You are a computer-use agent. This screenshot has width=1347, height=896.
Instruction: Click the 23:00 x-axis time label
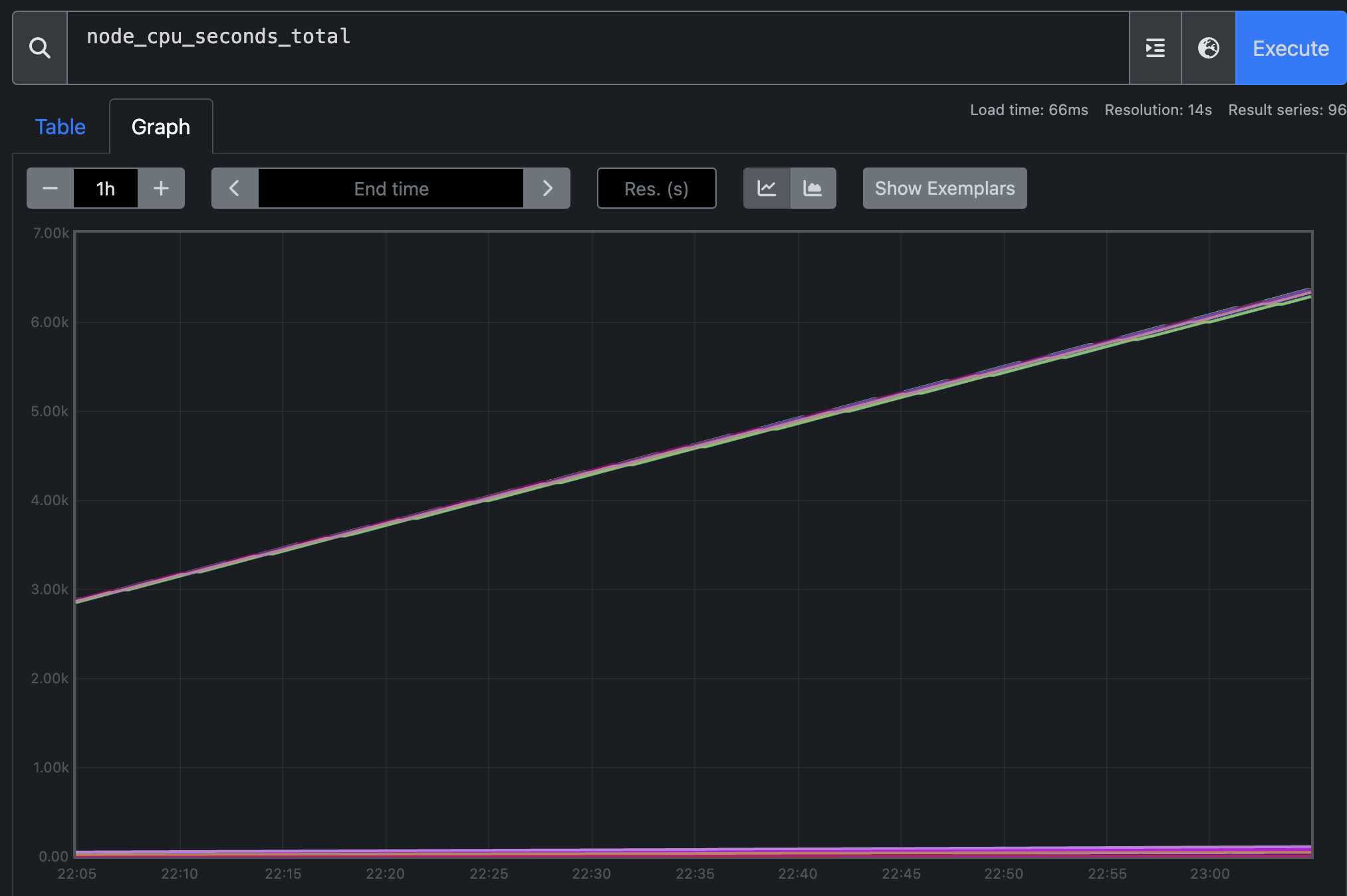(1209, 874)
